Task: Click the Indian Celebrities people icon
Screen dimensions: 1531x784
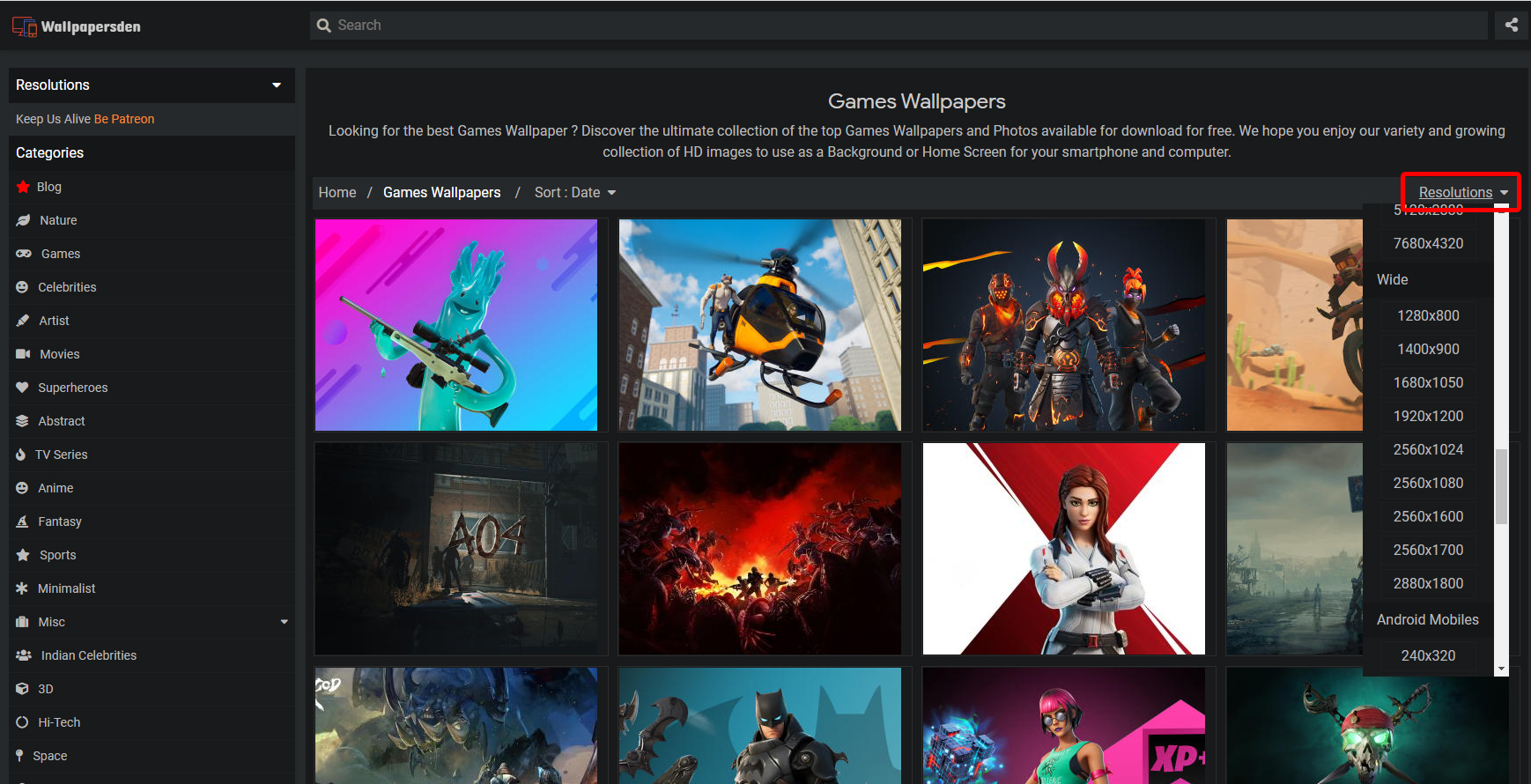Action: (x=24, y=655)
